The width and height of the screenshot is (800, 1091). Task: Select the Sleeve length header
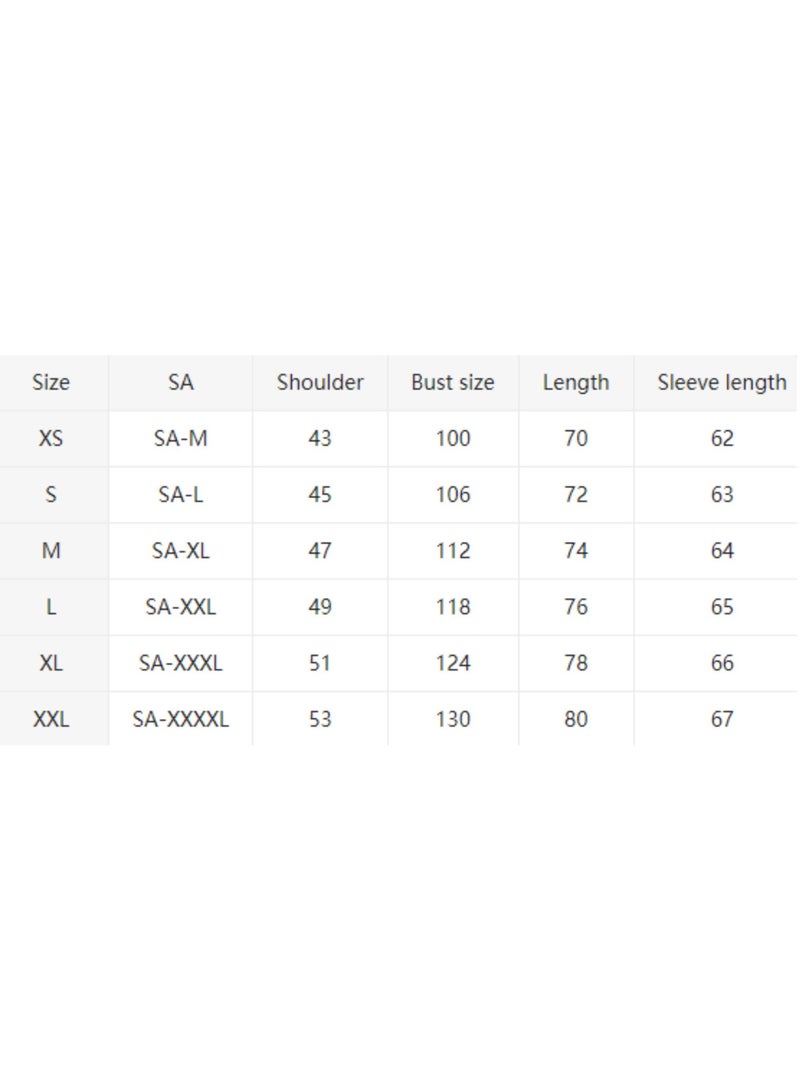tap(722, 382)
